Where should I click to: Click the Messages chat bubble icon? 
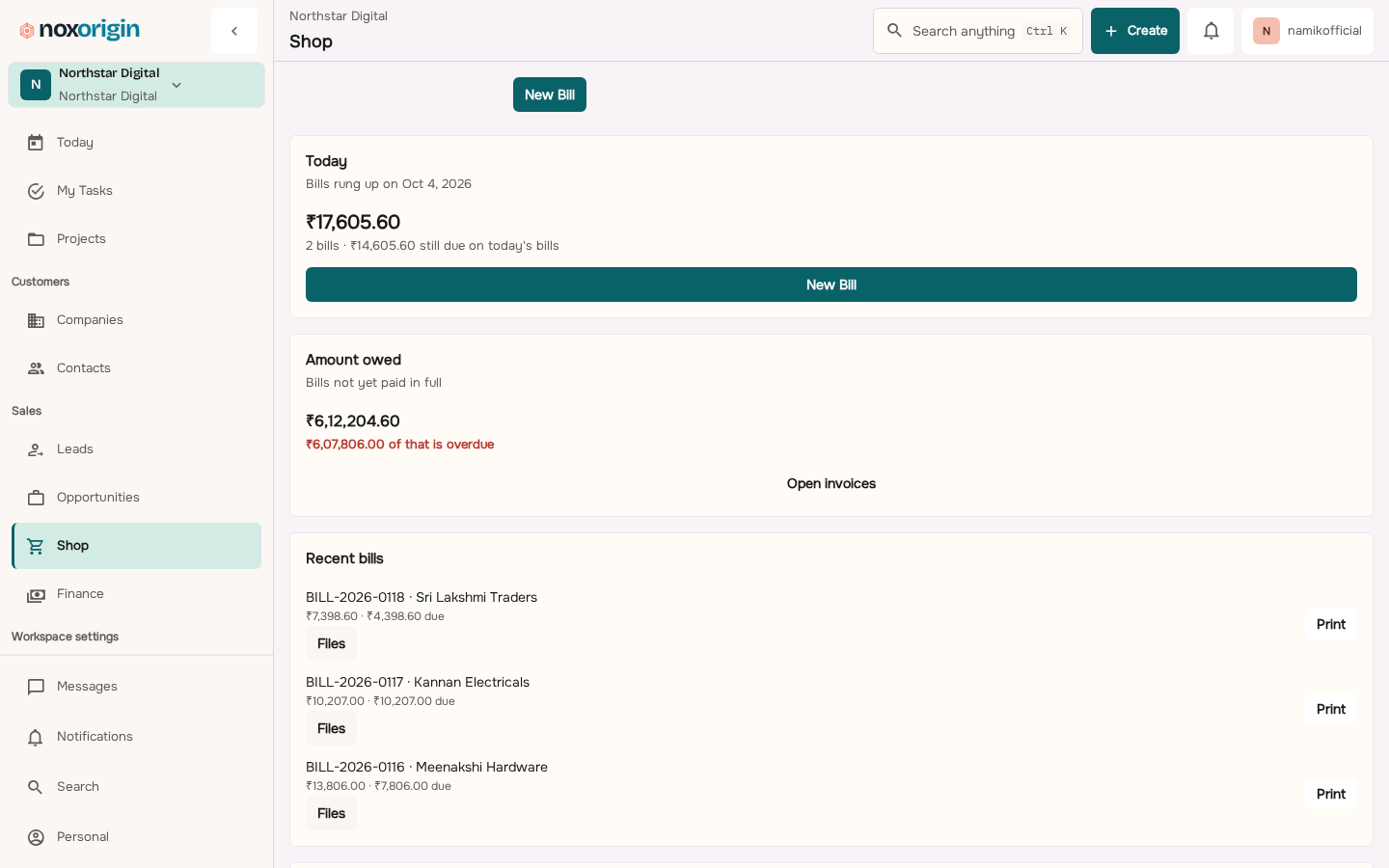[36, 687]
